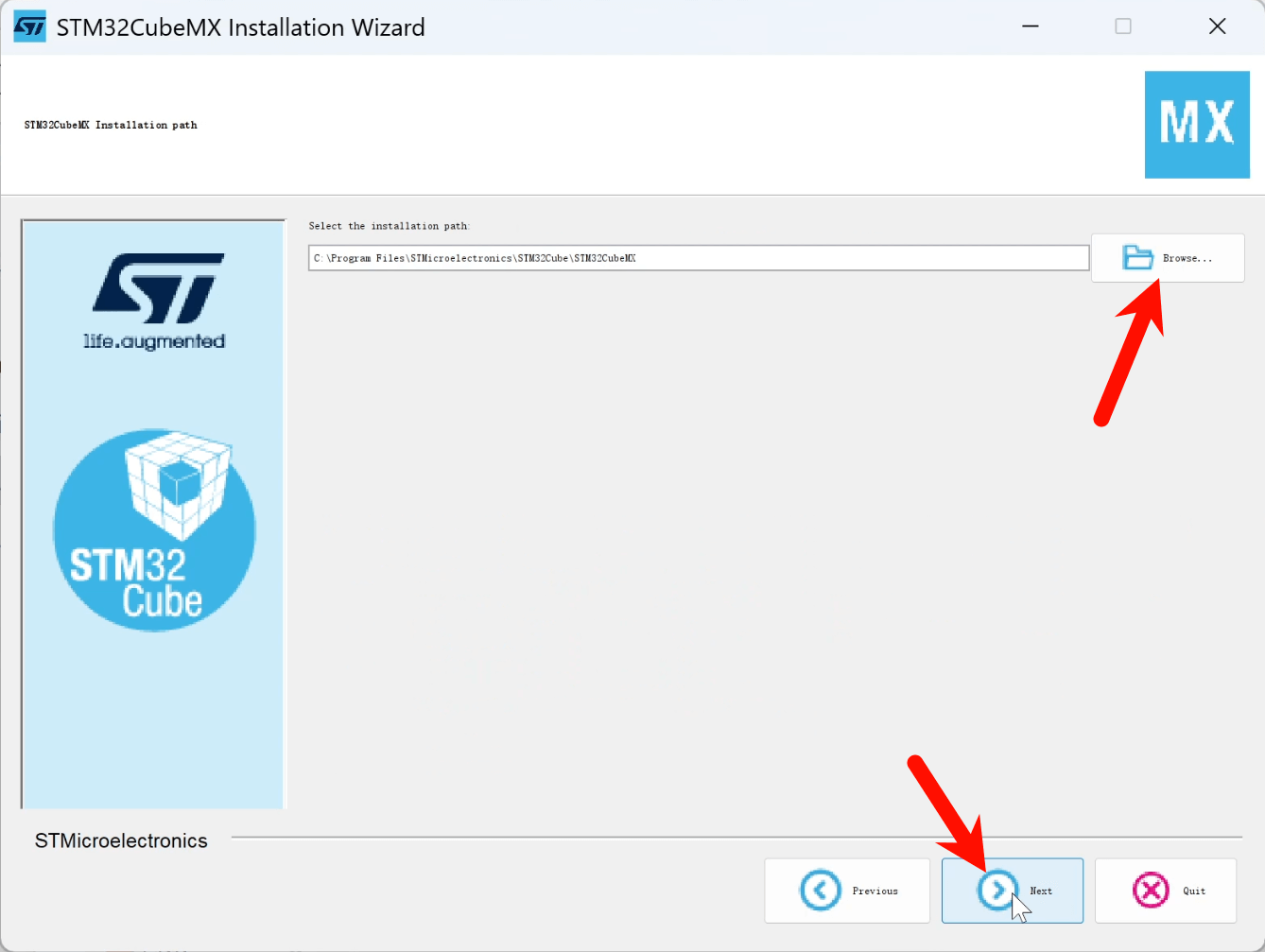Focus the installation path text field
The height and width of the screenshot is (952, 1265).
[x=698, y=258]
